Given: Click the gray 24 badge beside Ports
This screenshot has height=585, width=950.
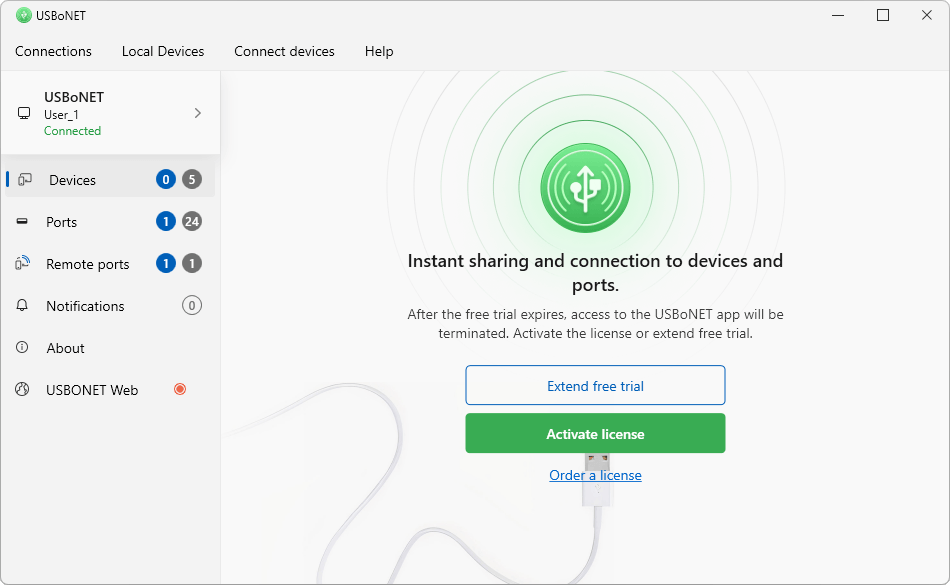Looking at the screenshot, I should 192,222.
